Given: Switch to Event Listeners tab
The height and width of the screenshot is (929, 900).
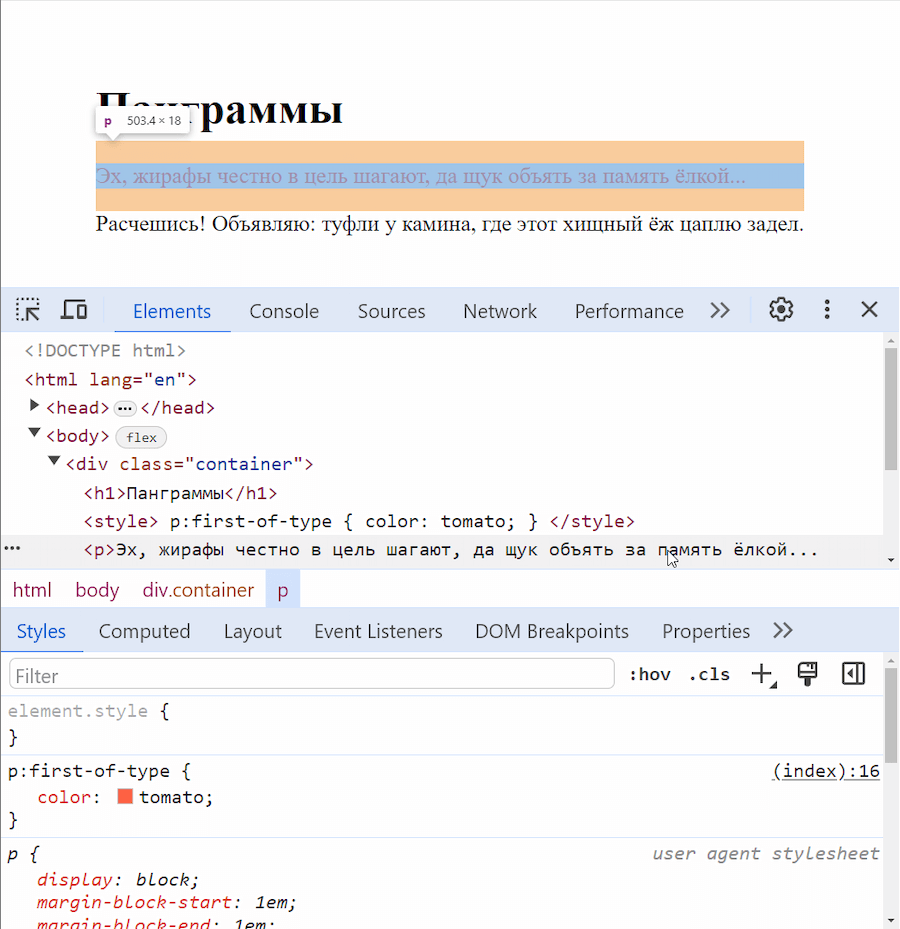Looking at the screenshot, I should pos(378,632).
